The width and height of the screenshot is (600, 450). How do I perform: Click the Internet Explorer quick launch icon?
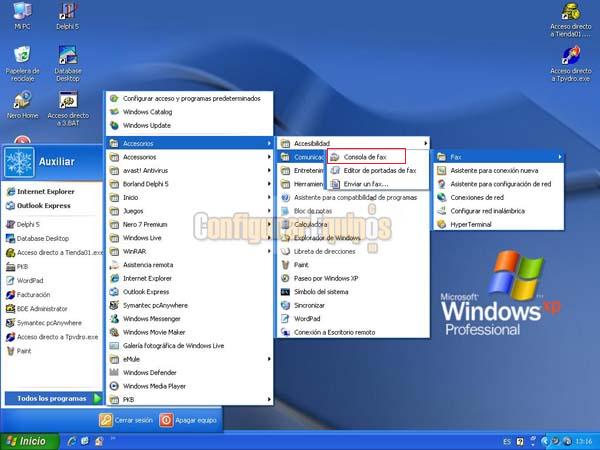[x=71, y=441]
